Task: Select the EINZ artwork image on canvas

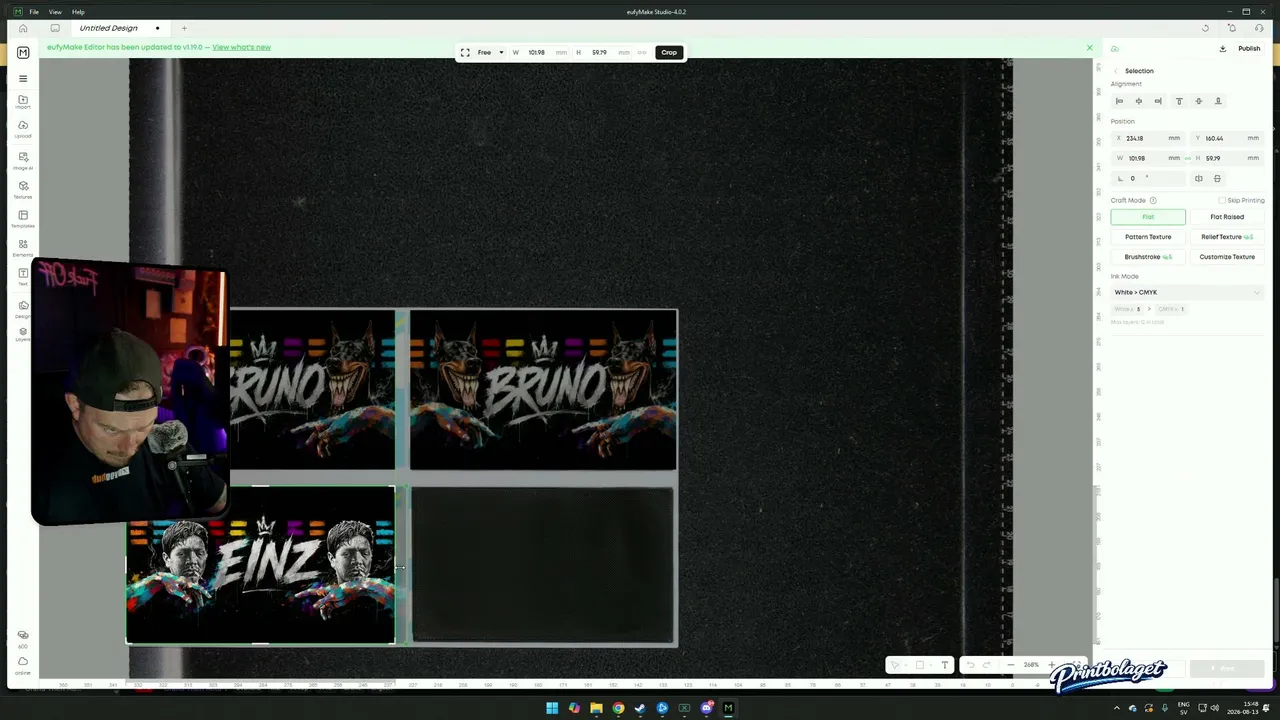Action: [260, 566]
